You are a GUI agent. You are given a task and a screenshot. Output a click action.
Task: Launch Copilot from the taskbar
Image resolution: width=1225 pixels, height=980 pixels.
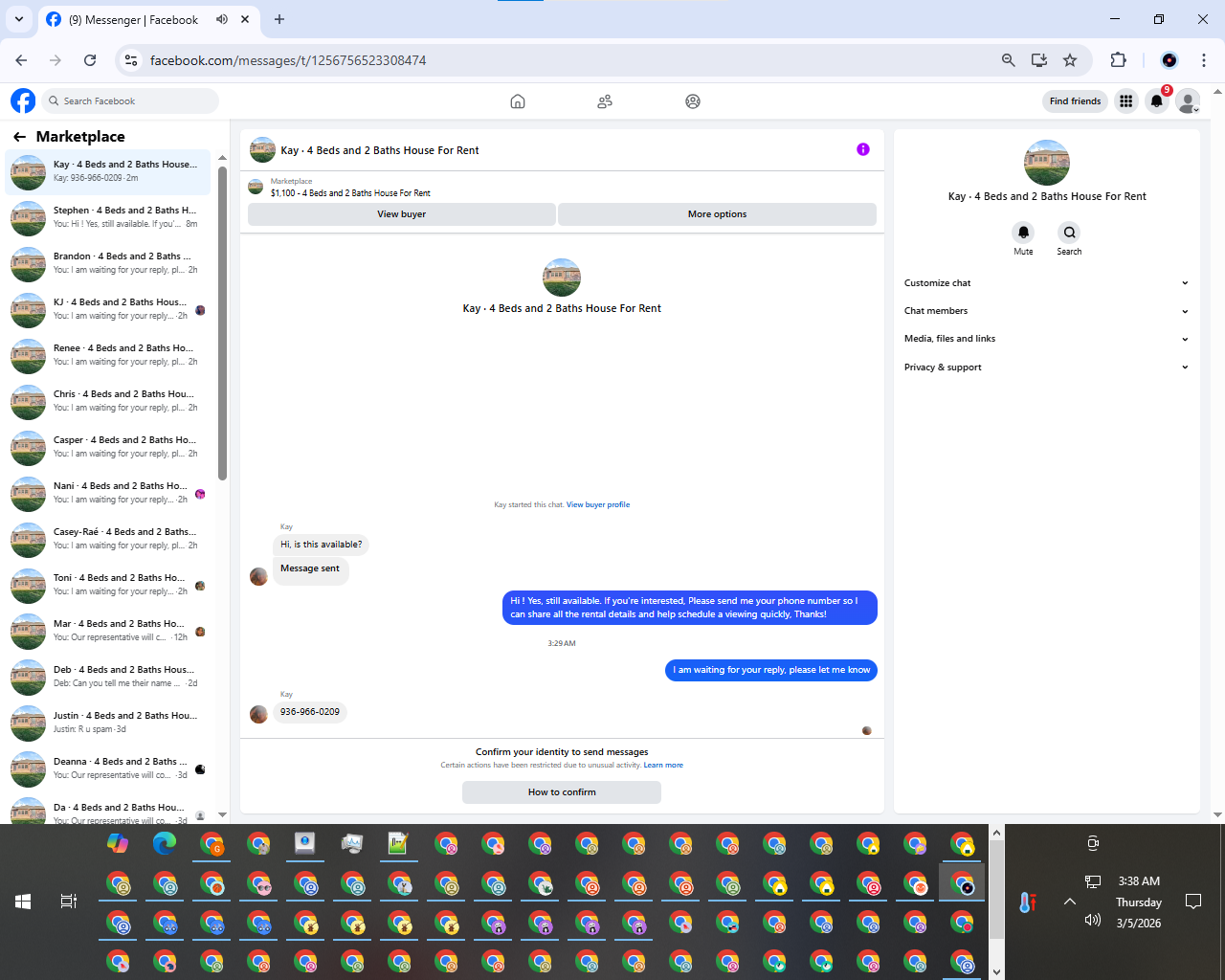118,843
